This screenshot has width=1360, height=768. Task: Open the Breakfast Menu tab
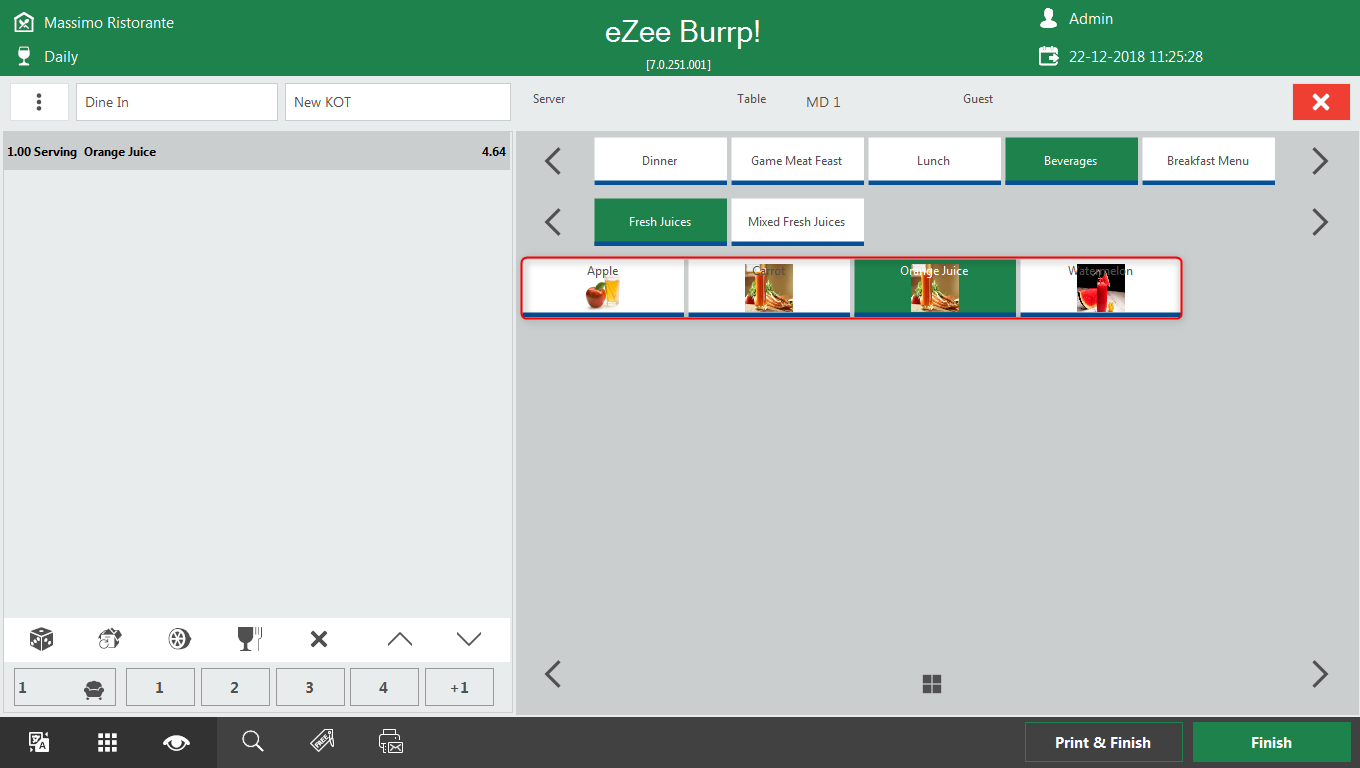coord(1208,161)
